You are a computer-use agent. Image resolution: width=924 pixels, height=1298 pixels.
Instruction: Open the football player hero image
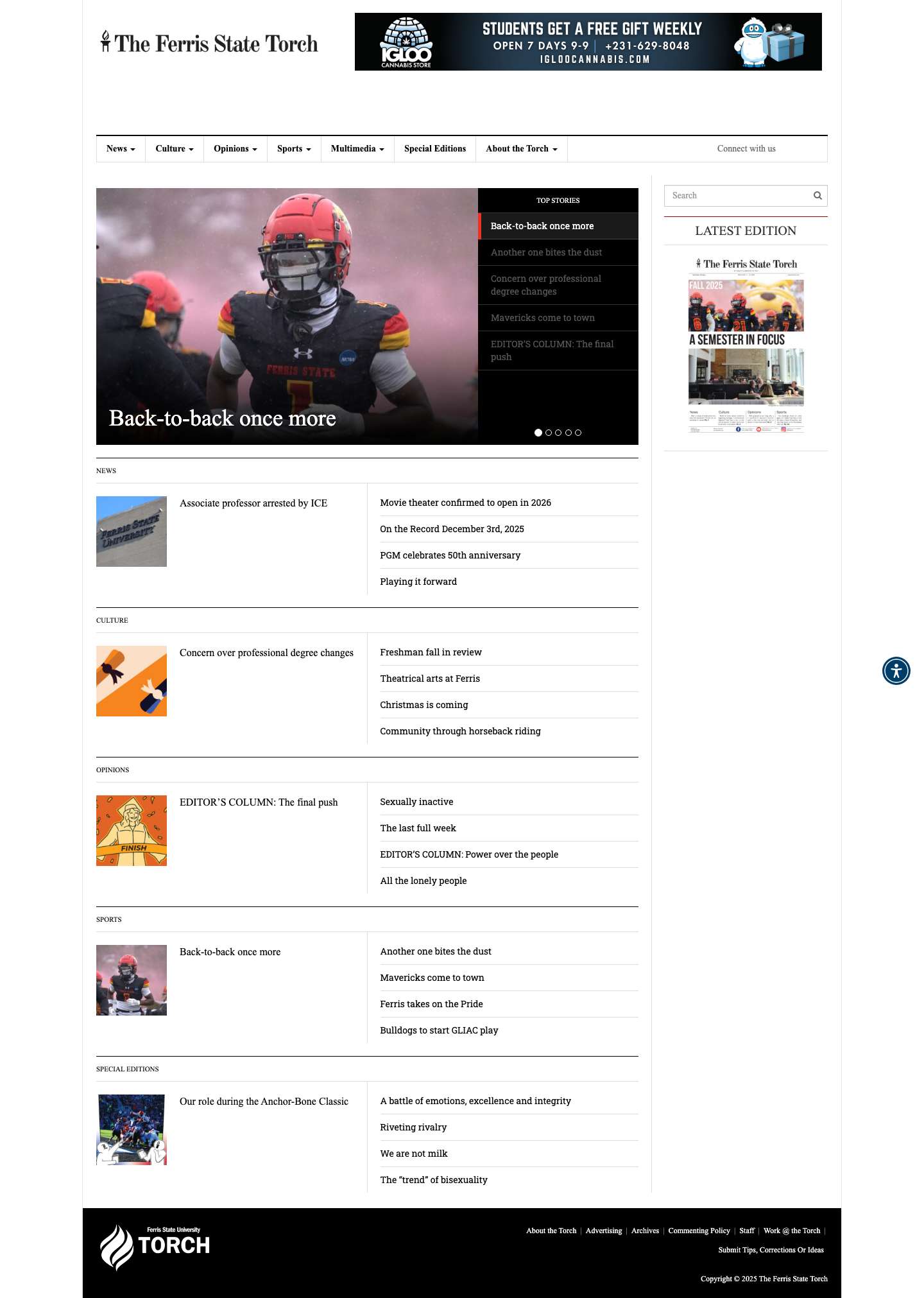tap(287, 316)
